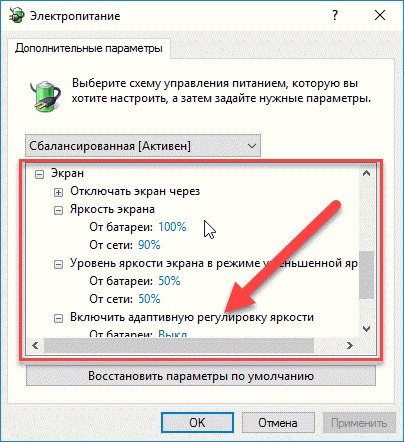Click the help question mark icon
This screenshot has height=442, width=404.
[x=335, y=16]
